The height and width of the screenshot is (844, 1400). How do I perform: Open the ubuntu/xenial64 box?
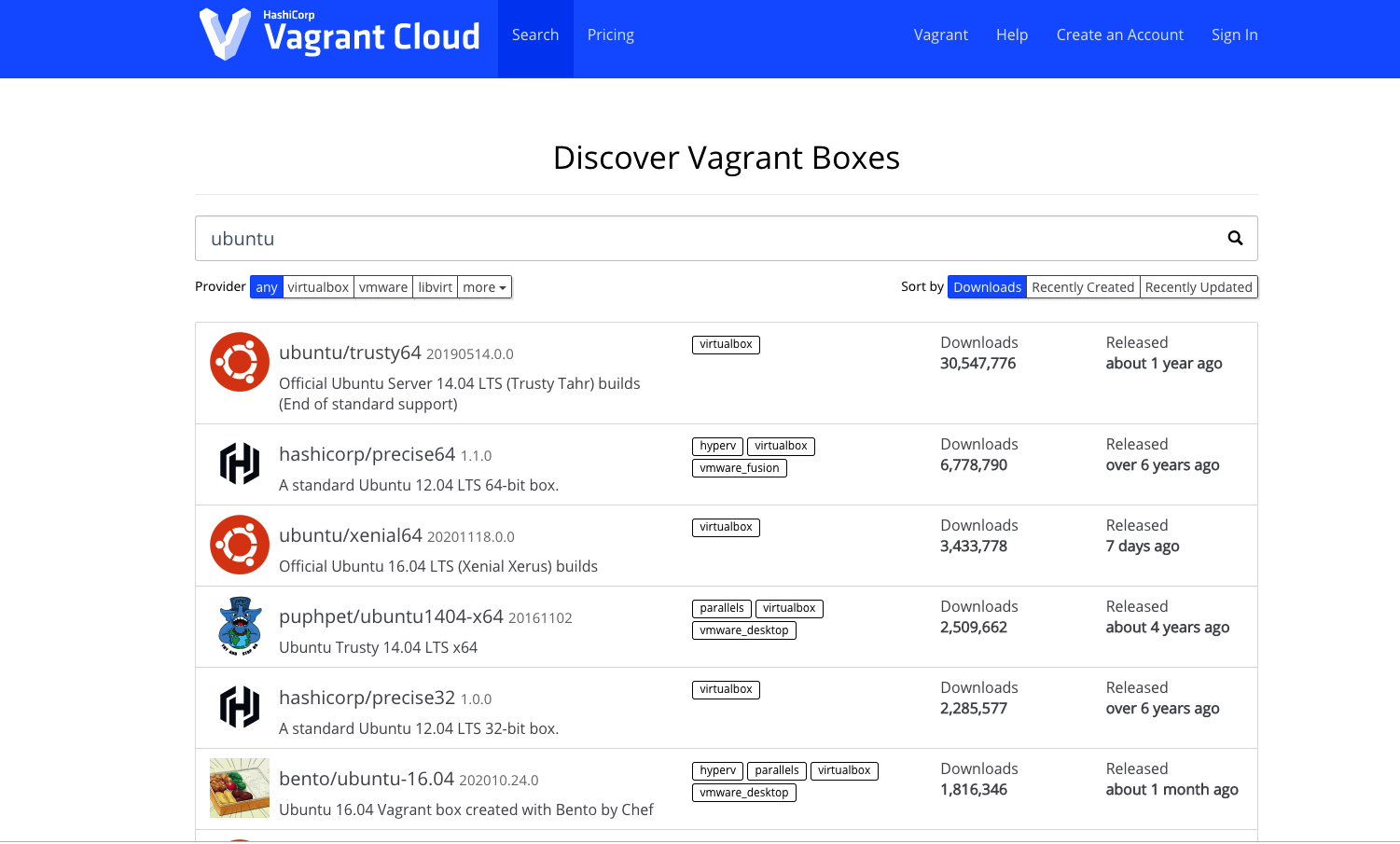coord(351,535)
